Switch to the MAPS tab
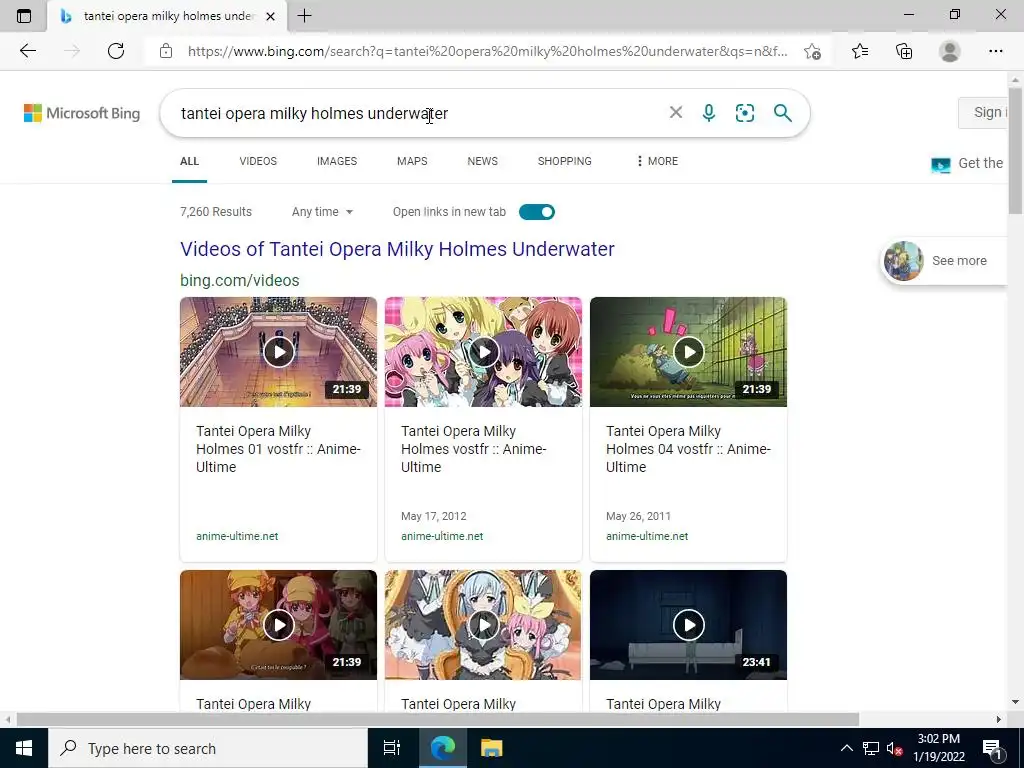Screen dimensions: 1024x768 [412, 161]
